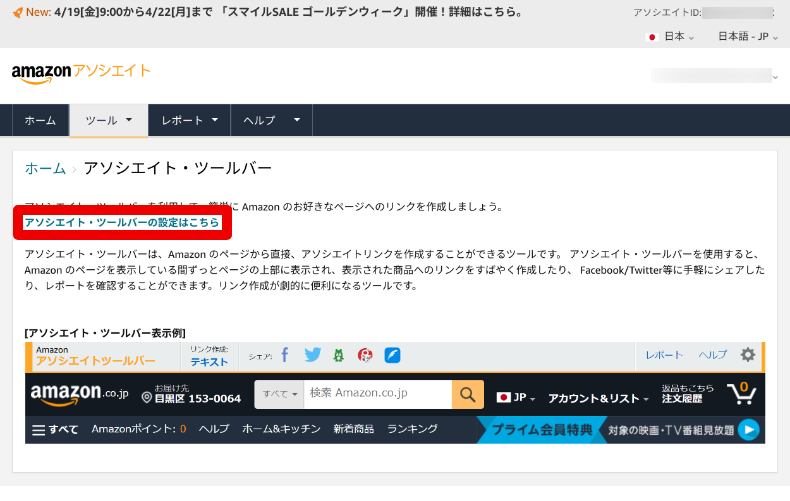The width and height of the screenshot is (790, 501).
Task: Click the スマイルSALE announcement link
Action: pos(288,12)
